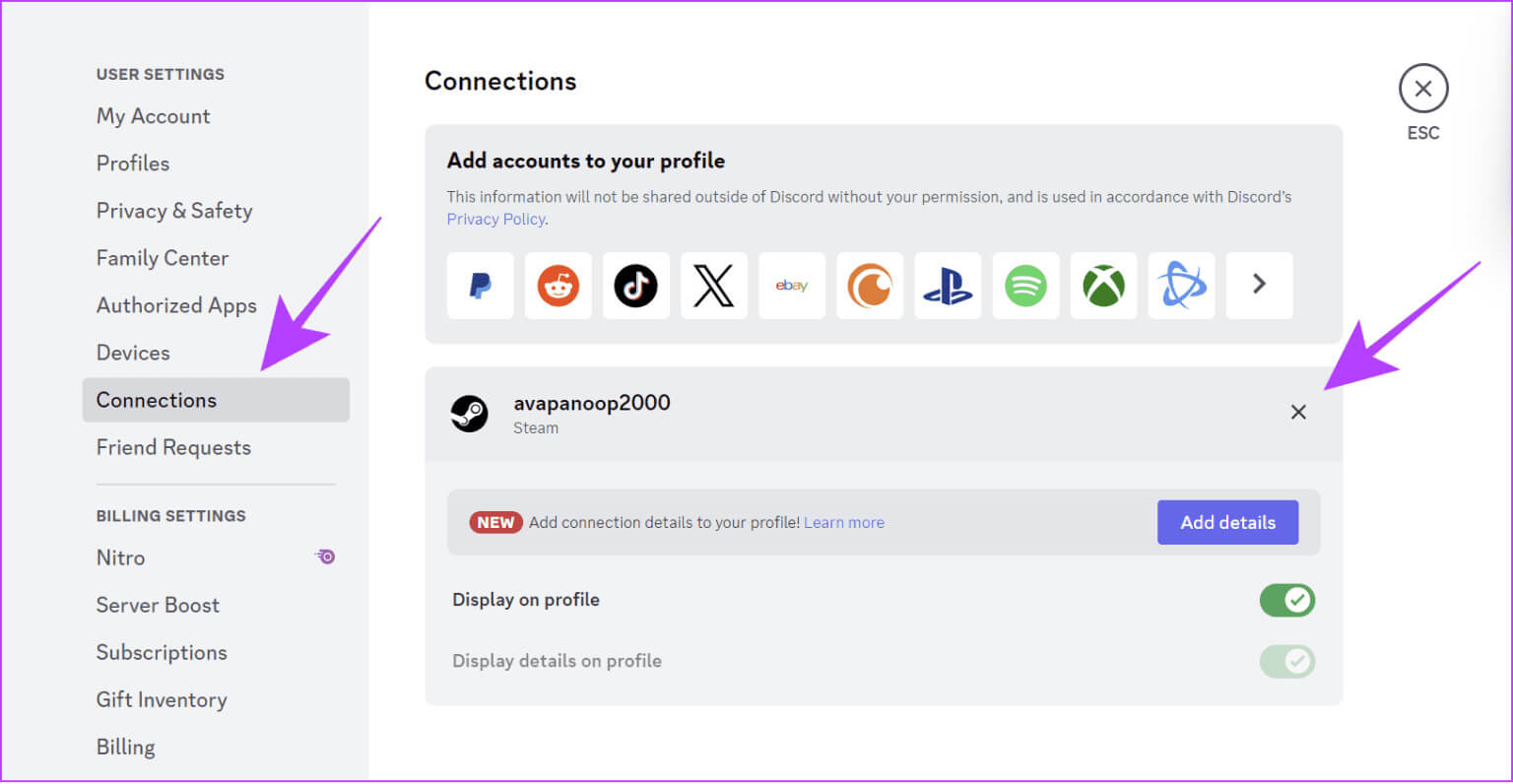Remove the avapanoop2000 Steam connection
This screenshot has height=784, width=1513.
[1298, 412]
